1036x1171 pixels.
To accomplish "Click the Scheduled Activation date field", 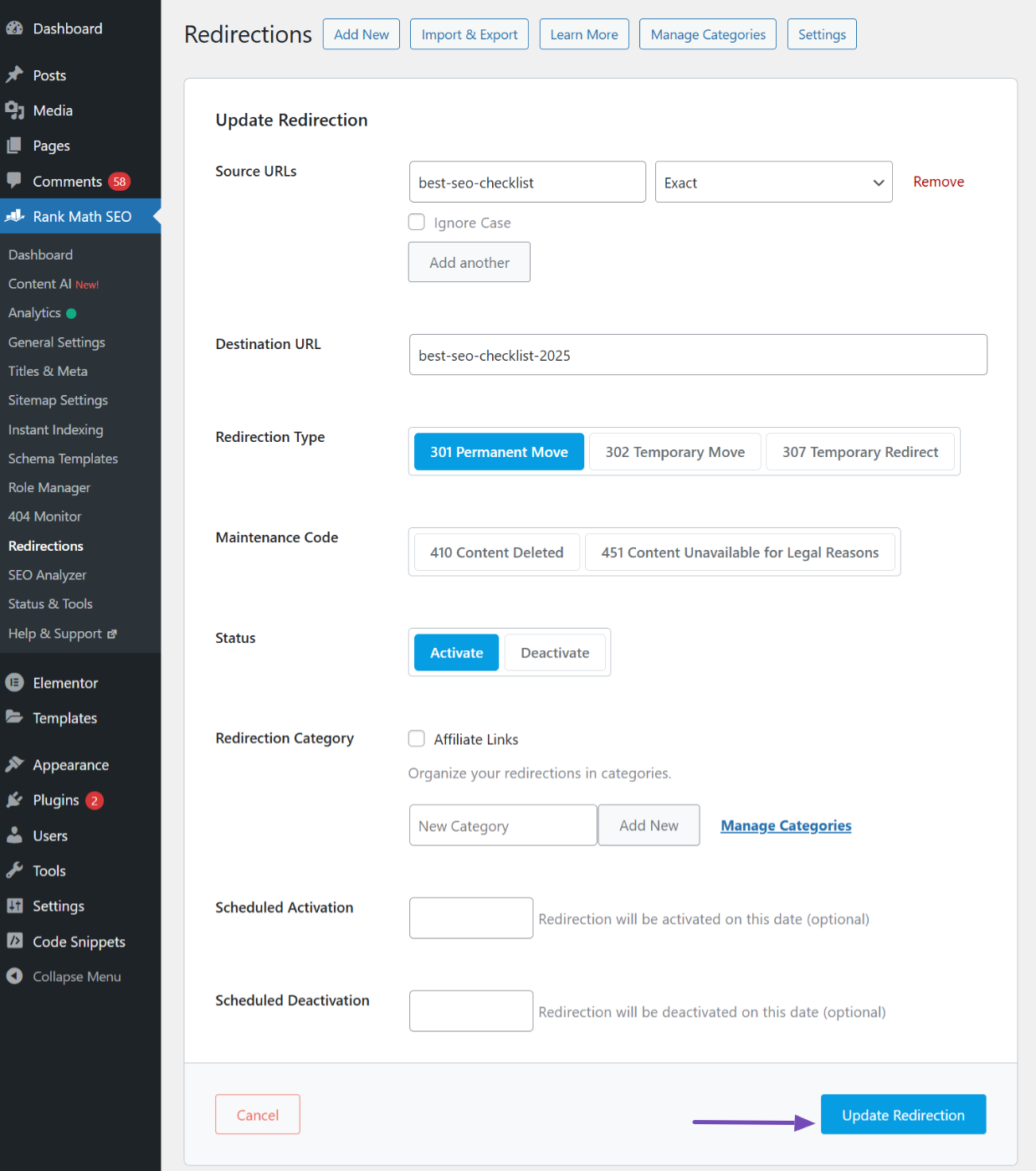I will 471,918.
